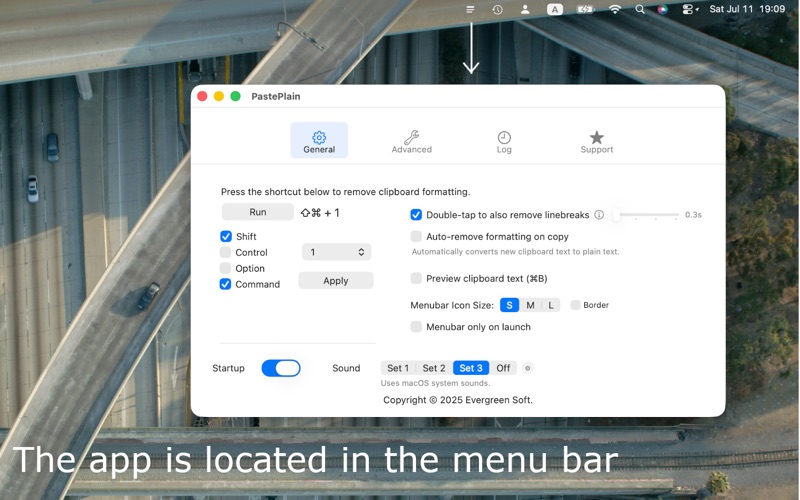Enable Menubar only on launch
The image size is (800, 500).
(416, 327)
